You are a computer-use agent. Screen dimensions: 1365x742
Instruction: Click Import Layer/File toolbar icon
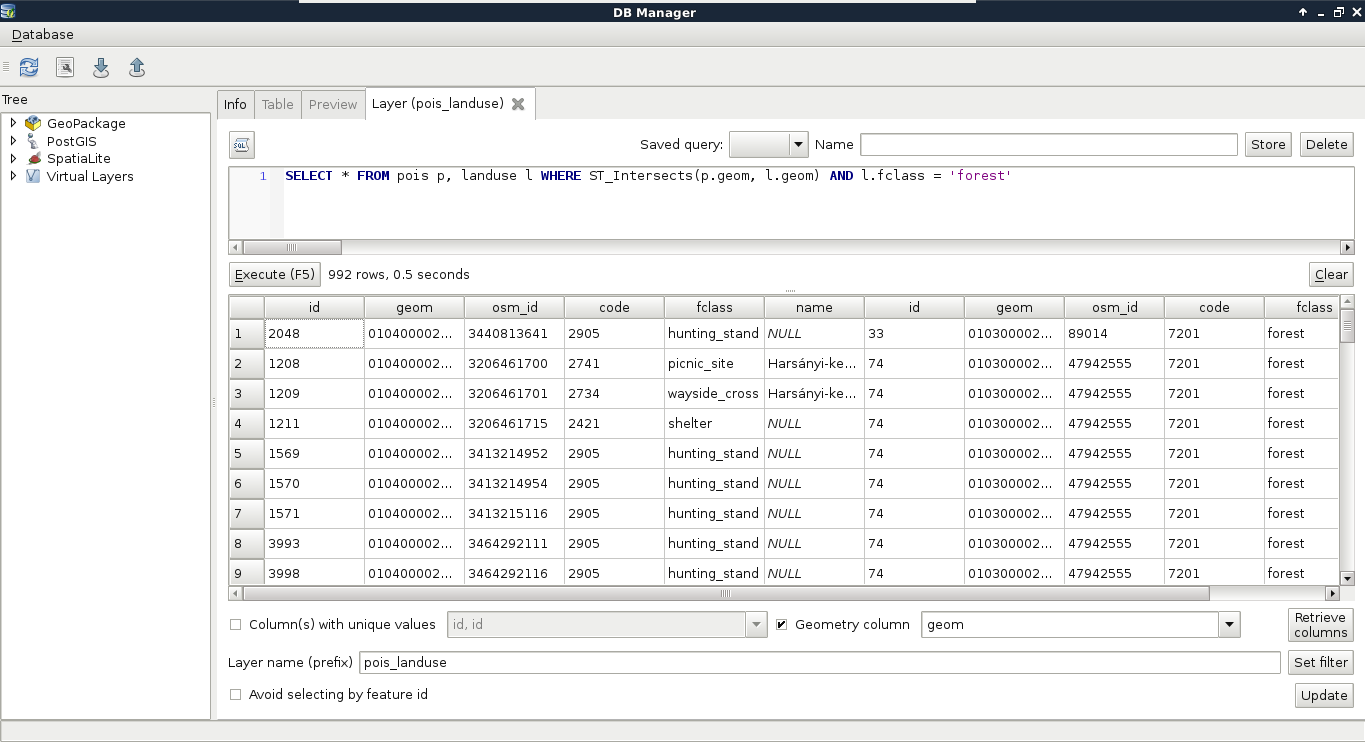tap(101, 67)
